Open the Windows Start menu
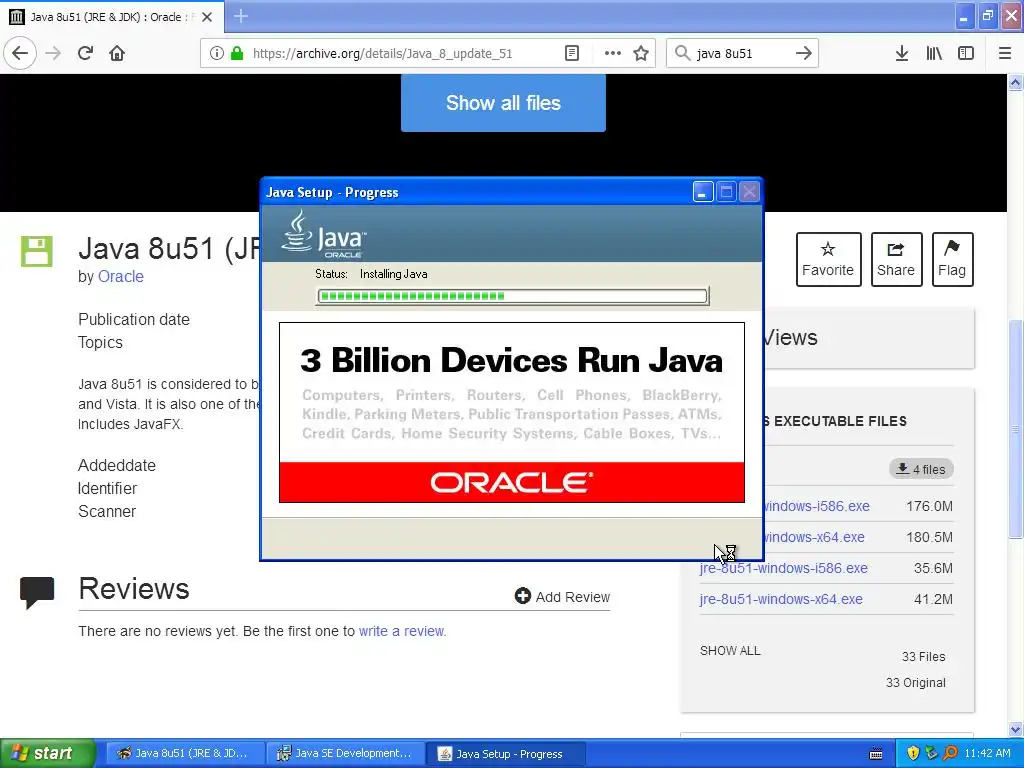The image size is (1024, 768). tap(47, 753)
